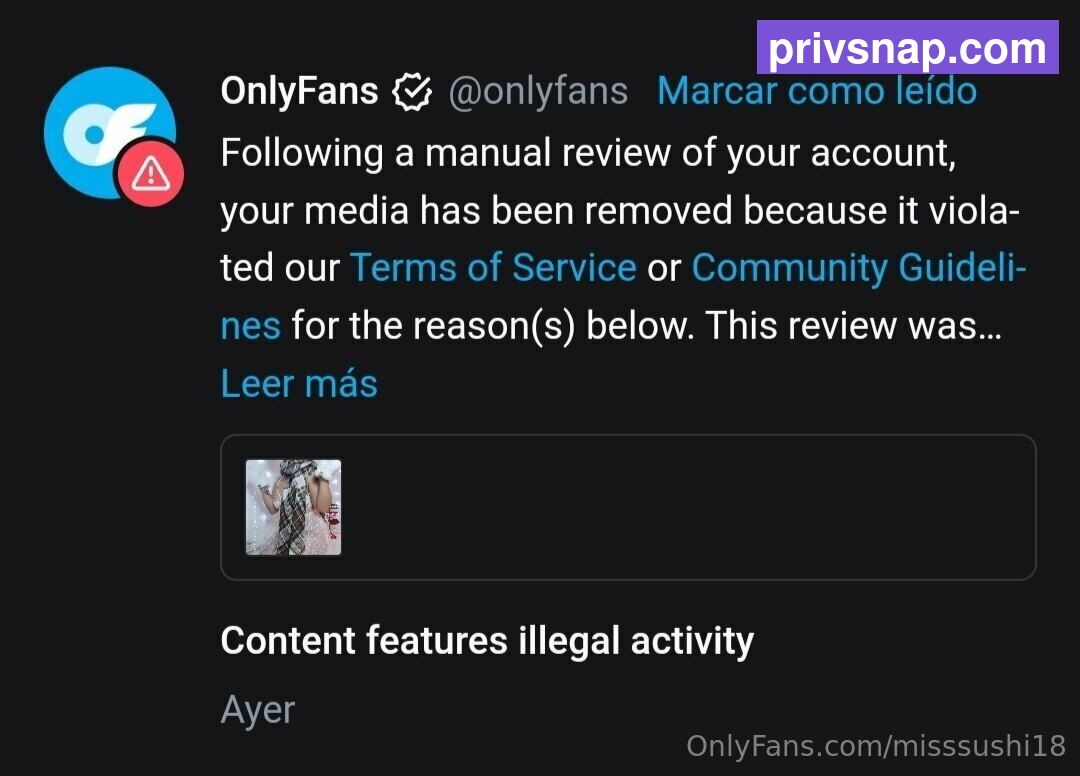Open the OnlyFans blue profile avatar
Image resolution: width=1080 pixels, height=776 pixels.
[x=110, y=132]
